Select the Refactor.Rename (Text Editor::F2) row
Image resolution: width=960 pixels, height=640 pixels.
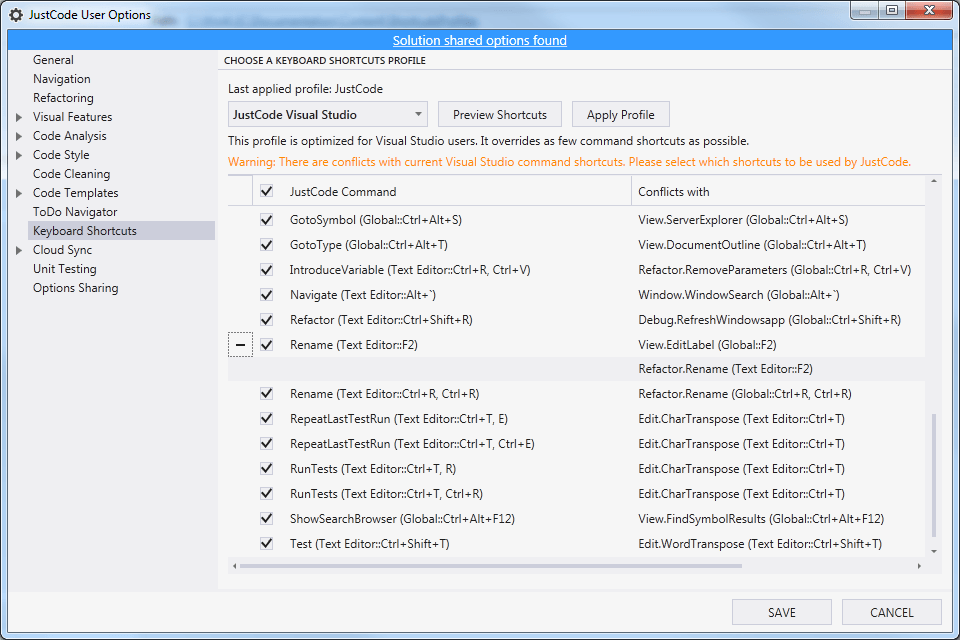pyautogui.click(x=576, y=369)
